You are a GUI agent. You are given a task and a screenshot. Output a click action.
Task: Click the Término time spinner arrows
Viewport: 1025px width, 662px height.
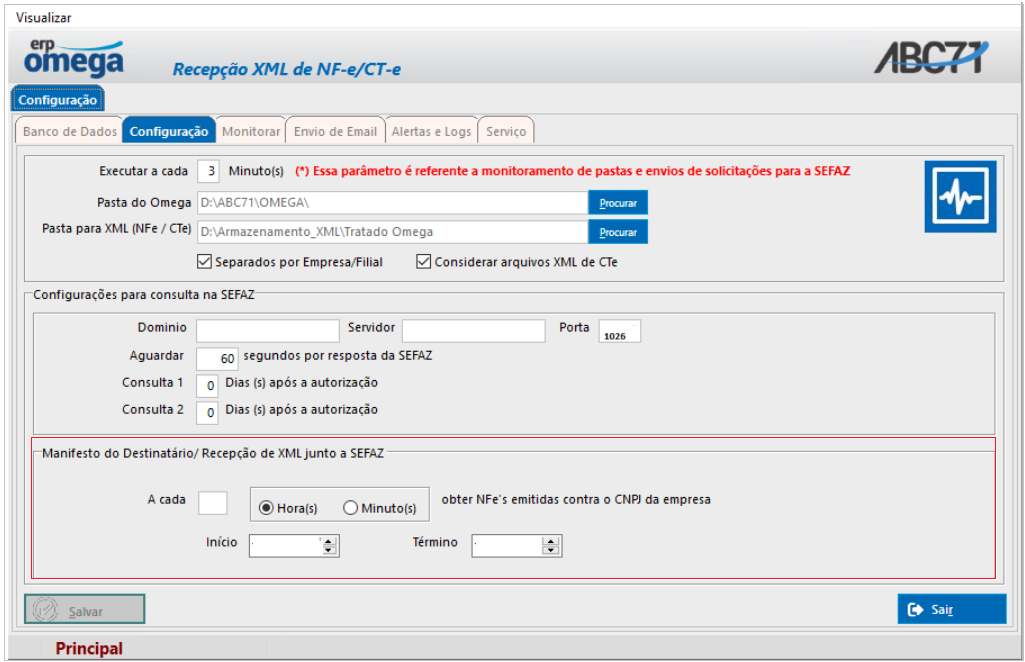coord(552,546)
